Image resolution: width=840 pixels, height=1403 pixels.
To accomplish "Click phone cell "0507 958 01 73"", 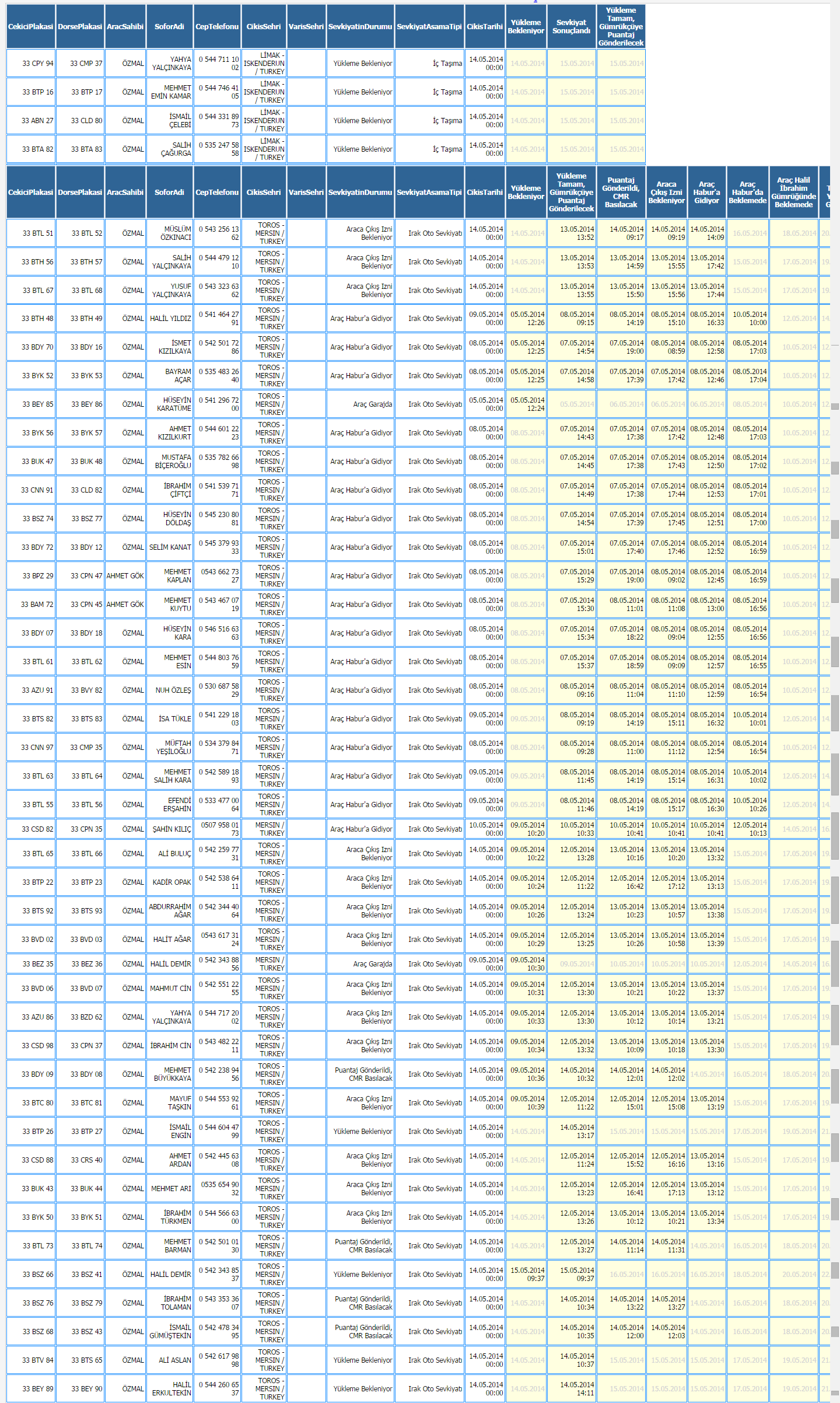I will pyautogui.click(x=217, y=829).
